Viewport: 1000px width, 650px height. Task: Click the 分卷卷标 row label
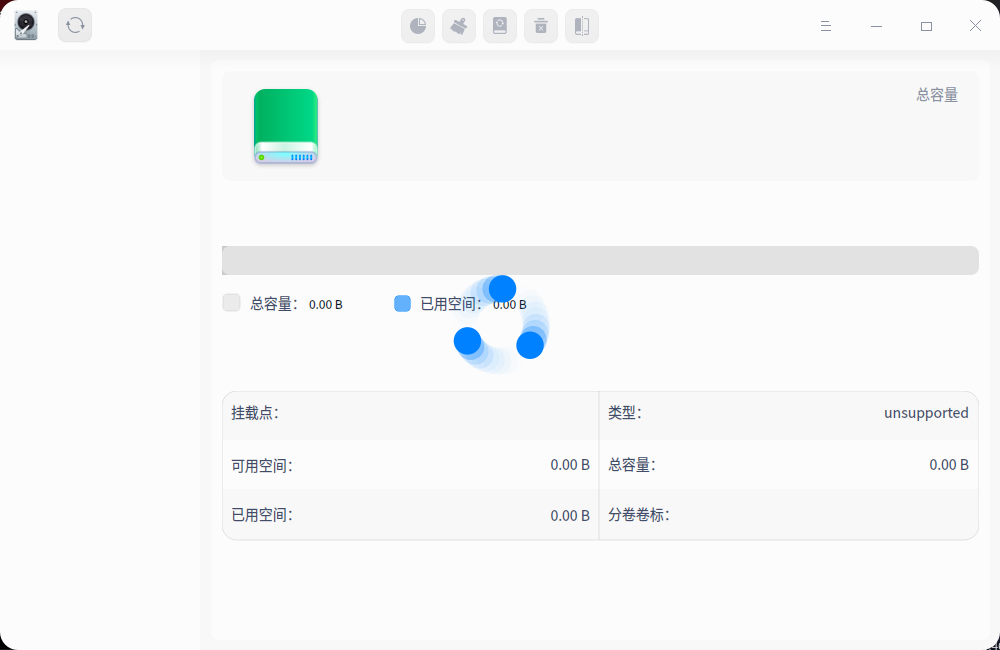[x=638, y=515]
